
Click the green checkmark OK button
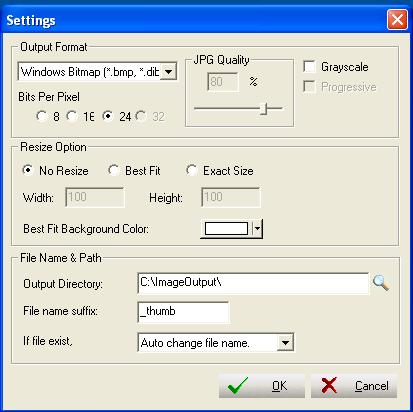(x=262, y=386)
